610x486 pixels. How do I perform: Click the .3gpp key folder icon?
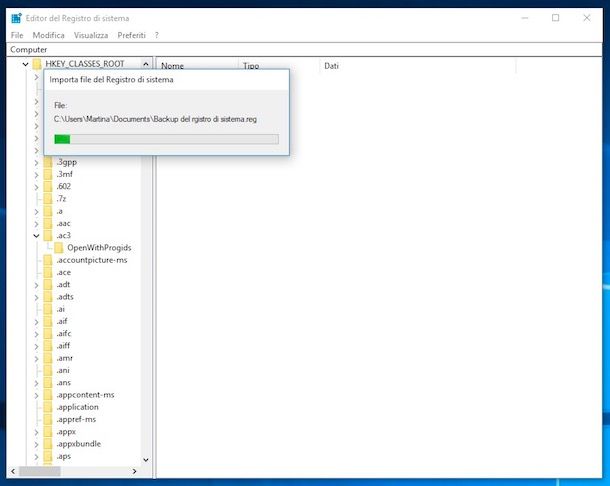[48, 161]
